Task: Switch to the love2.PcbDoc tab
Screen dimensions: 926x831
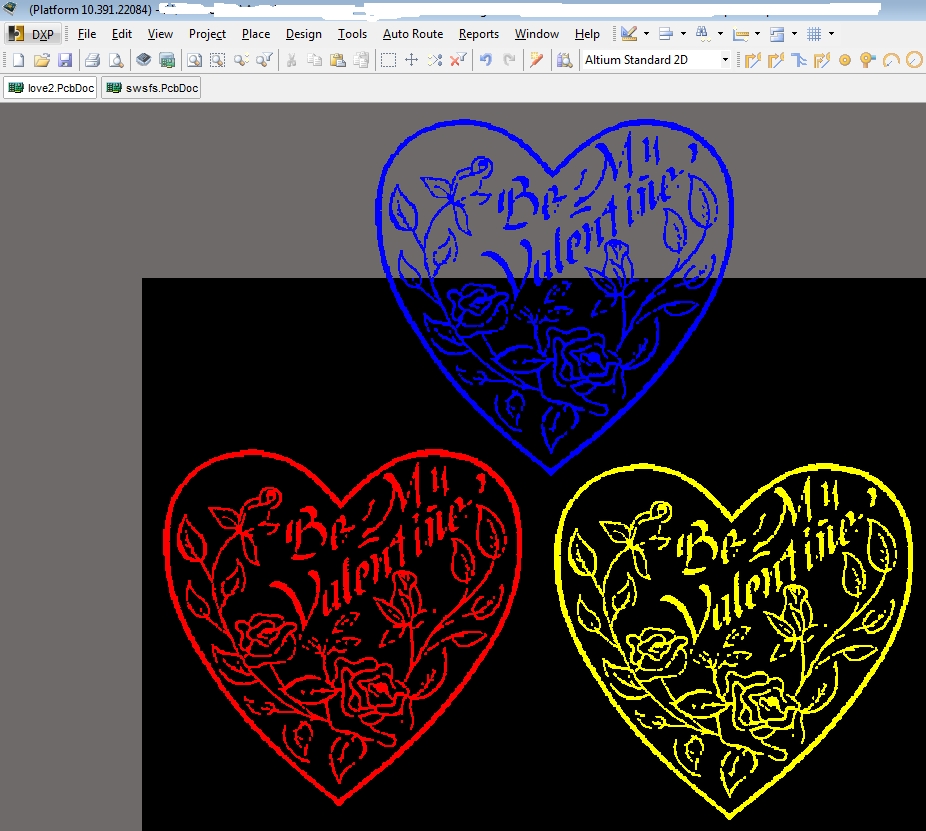Action: (51, 88)
